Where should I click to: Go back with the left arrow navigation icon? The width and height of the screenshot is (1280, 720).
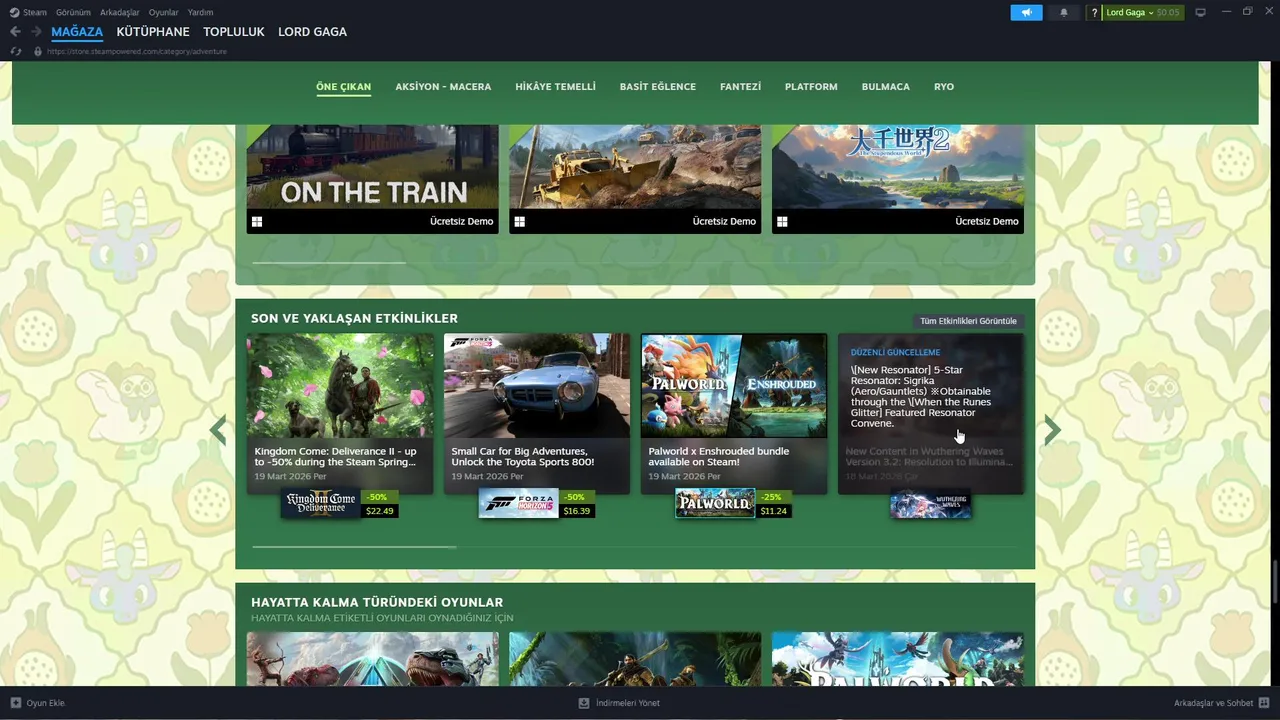15,32
